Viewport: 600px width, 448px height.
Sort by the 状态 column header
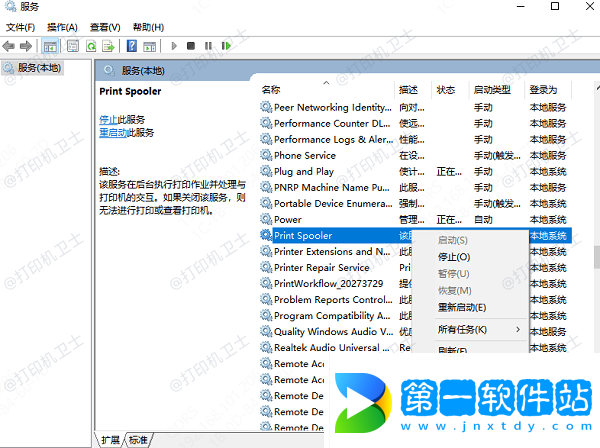[446, 90]
